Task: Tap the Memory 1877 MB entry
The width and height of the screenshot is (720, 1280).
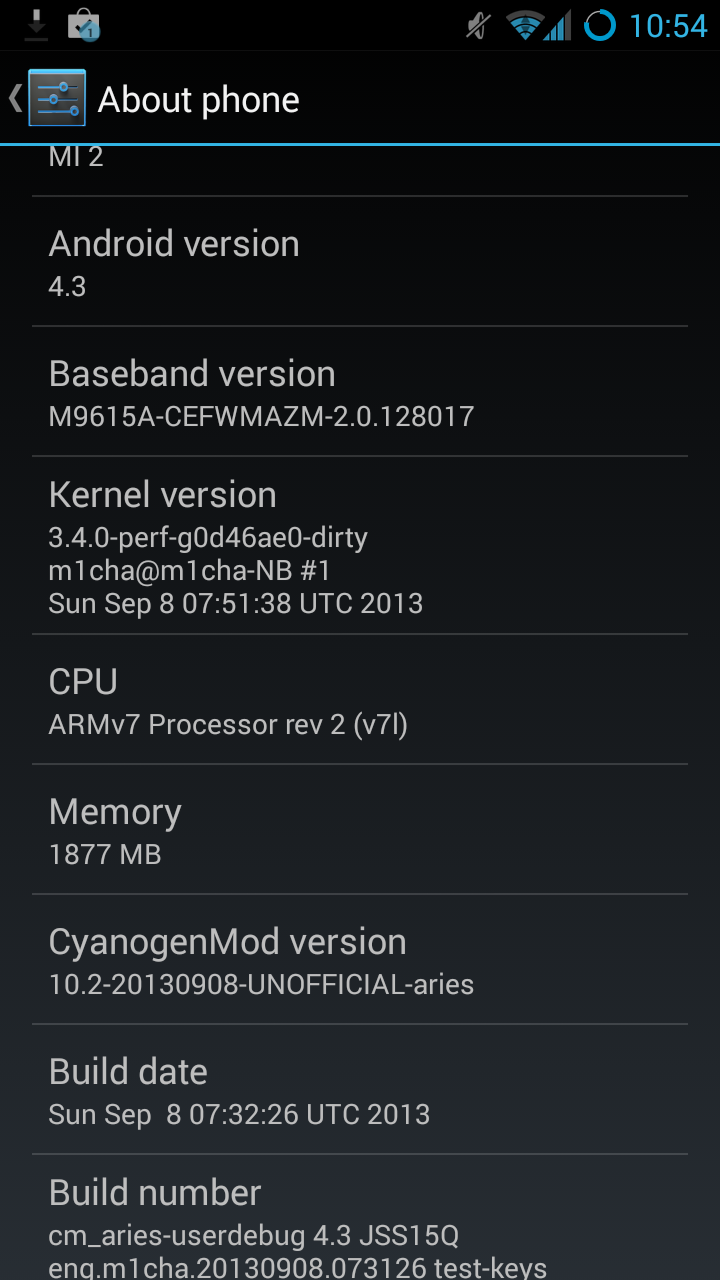Action: pyautogui.click(x=360, y=830)
